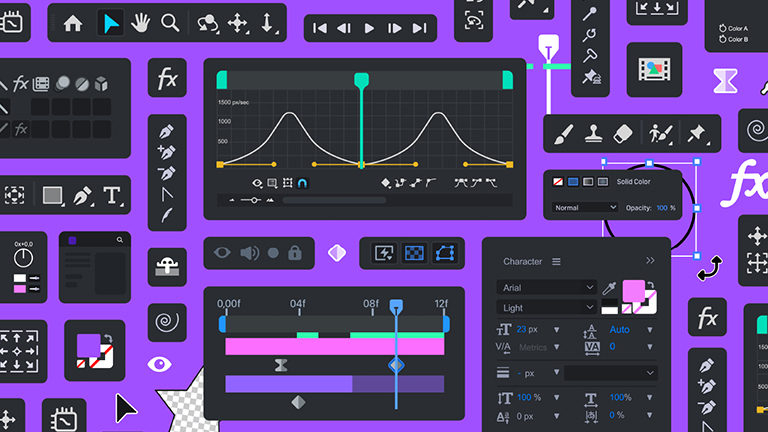Collapse Character panel with double chevron
768x432 pixels.
650,261
